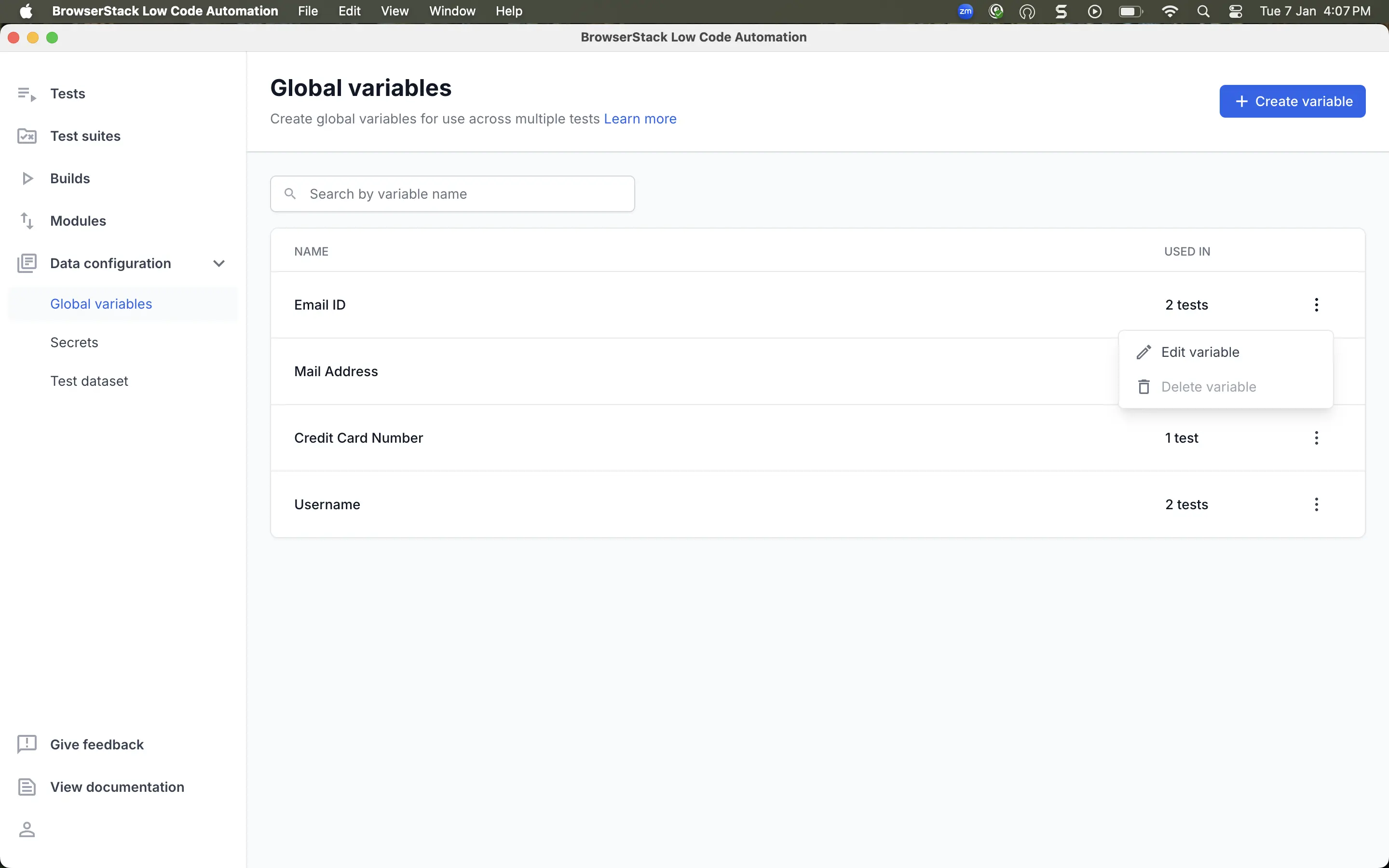Viewport: 1389px width, 868px height.
Task: Open Test suites folder icon
Action: 27,136
